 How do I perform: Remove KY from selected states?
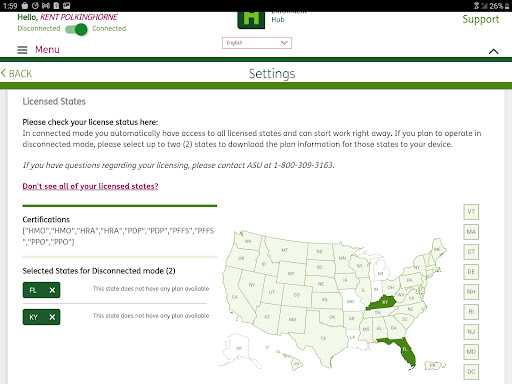tap(52, 317)
